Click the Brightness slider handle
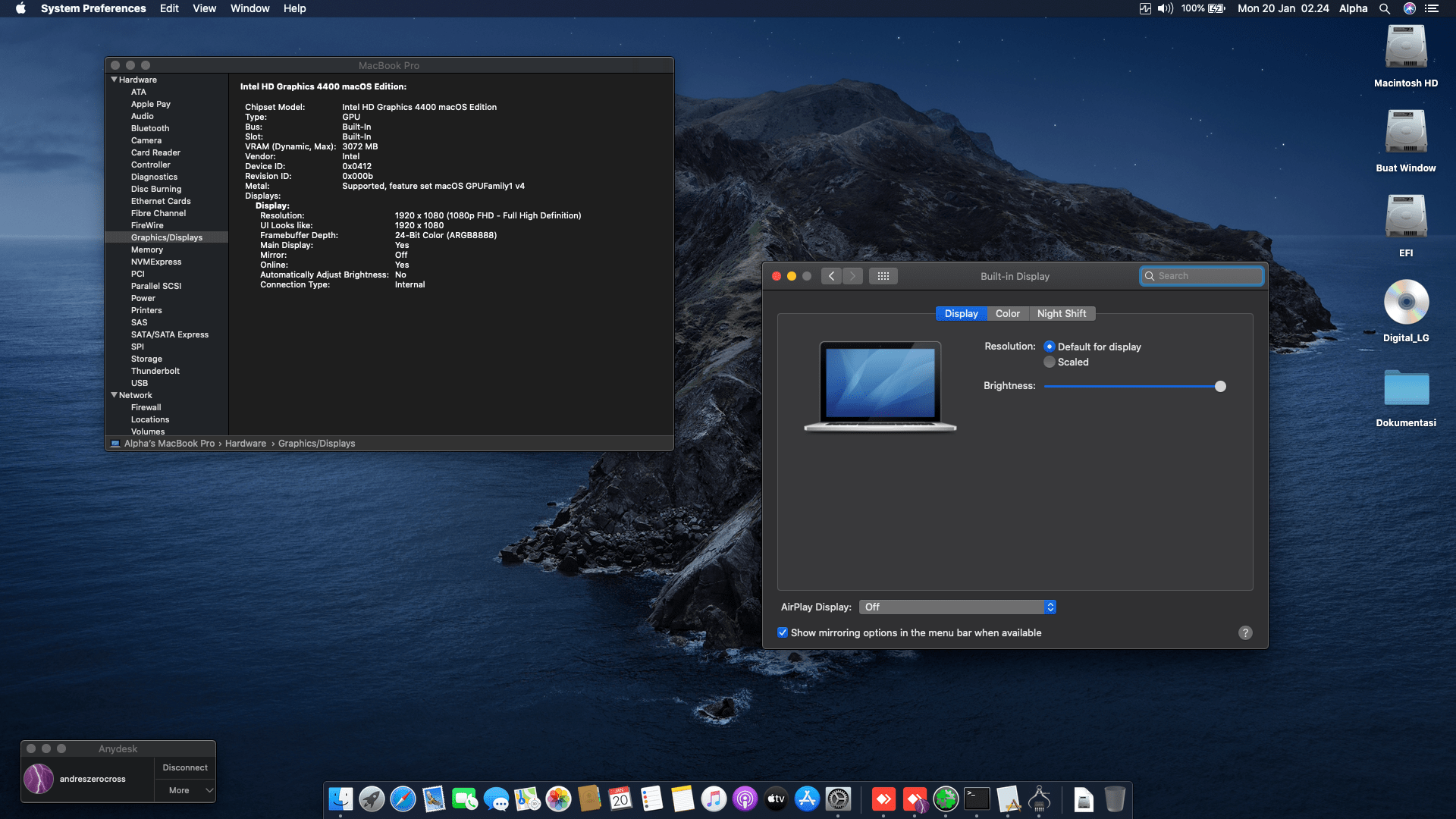This screenshot has width=1456, height=819. (x=1220, y=386)
